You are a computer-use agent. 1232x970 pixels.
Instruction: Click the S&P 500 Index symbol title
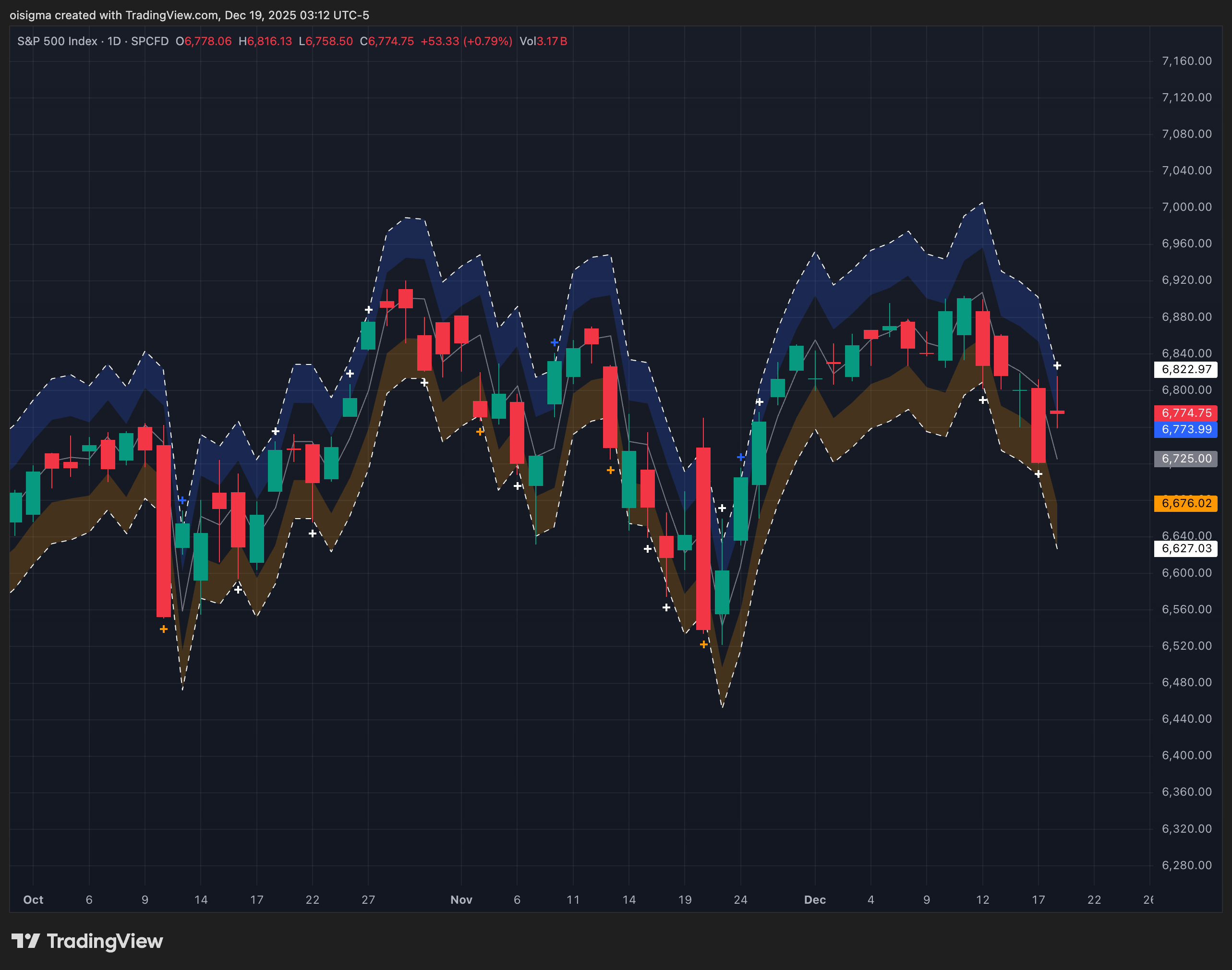tap(57, 41)
